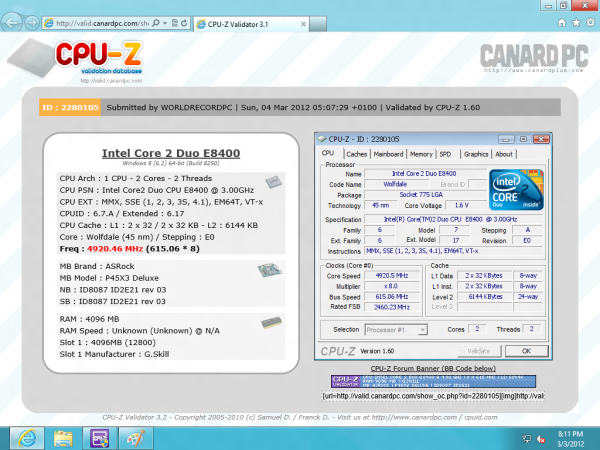Open Internet Explorer from the taskbar
The height and width of the screenshot is (450, 600).
tap(27, 438)
